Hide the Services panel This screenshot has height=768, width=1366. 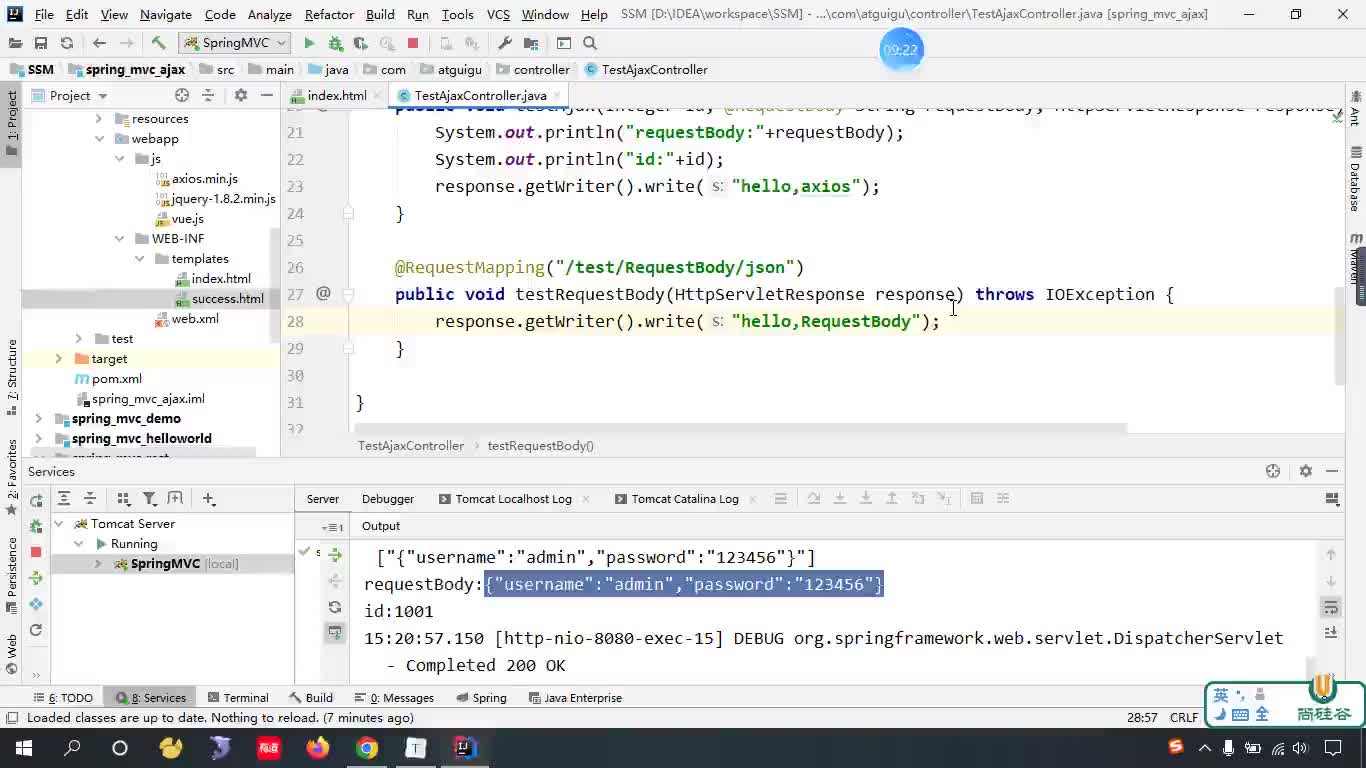pyautogui.click(x=1332, y=471)
